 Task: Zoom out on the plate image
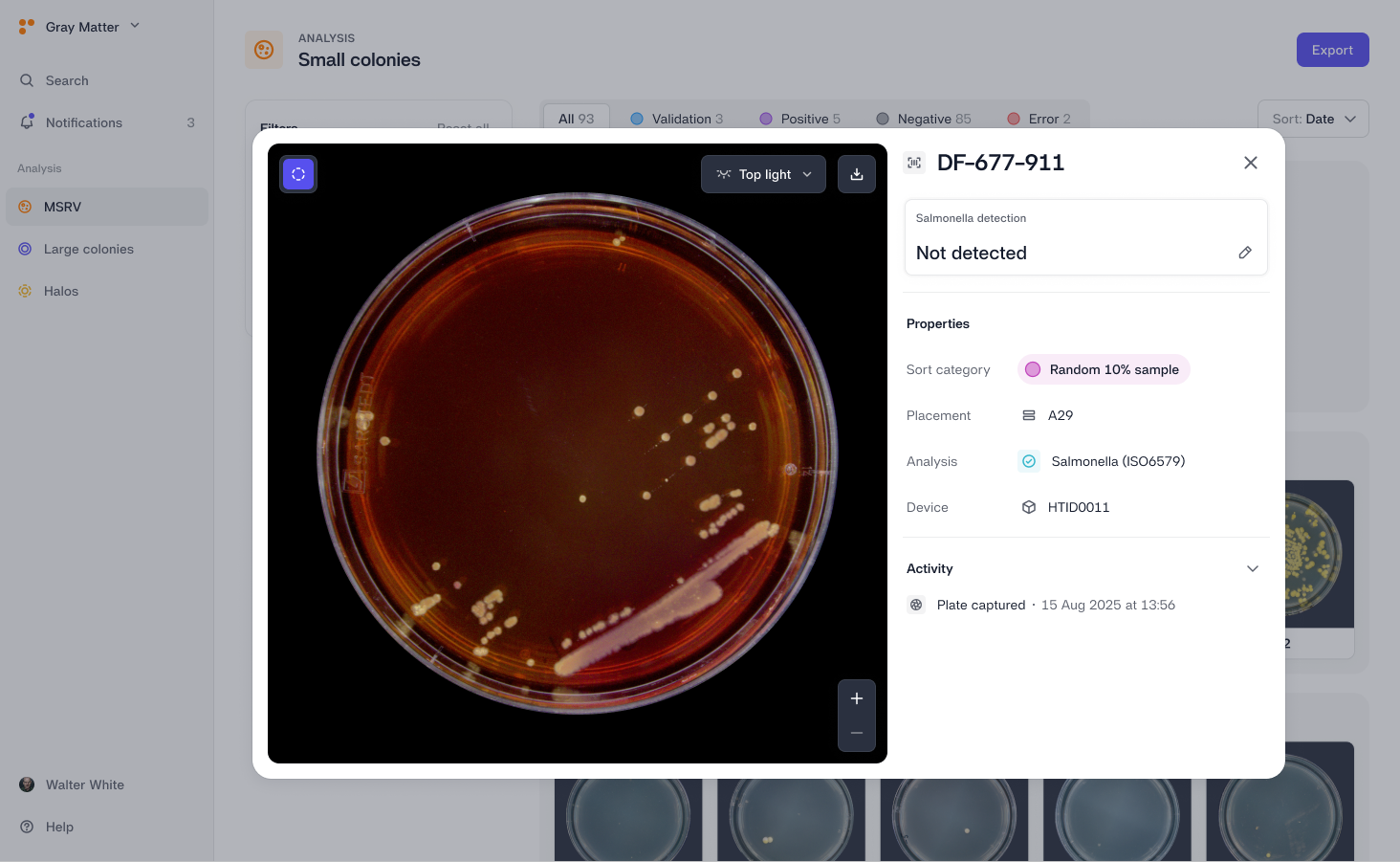(857, 734)
